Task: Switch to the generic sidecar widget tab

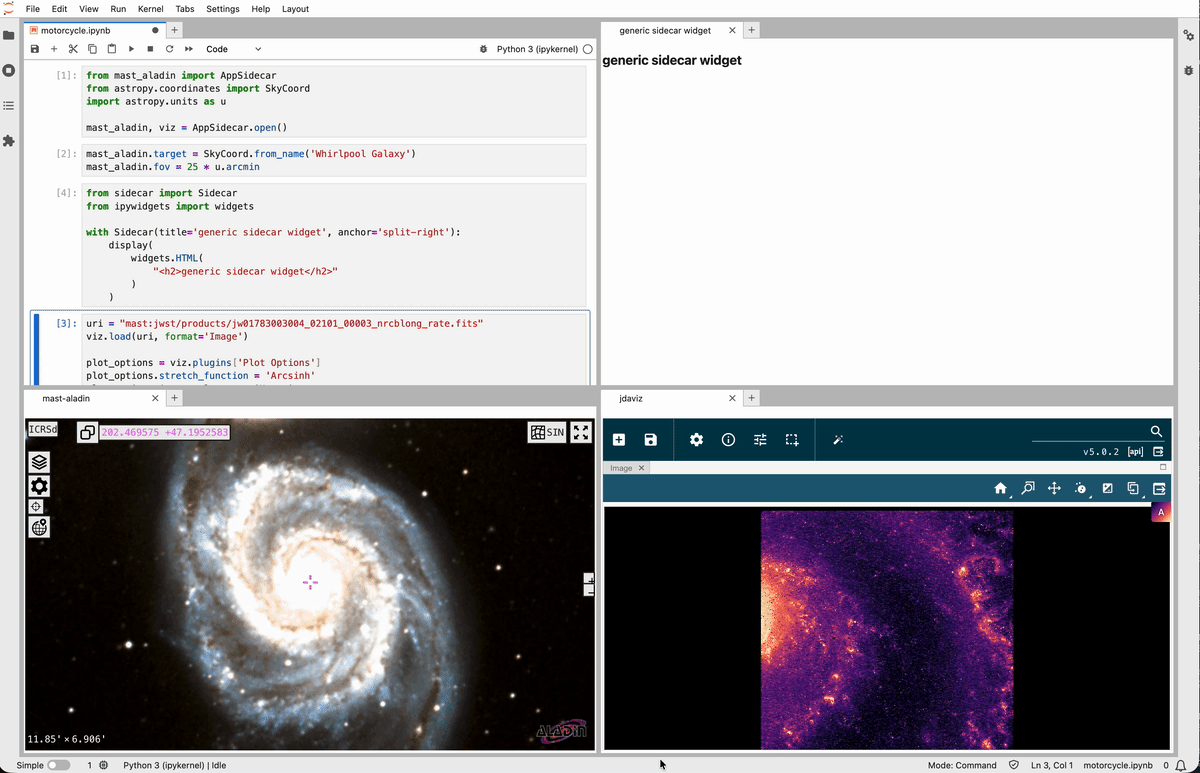Action: (665, 30)
